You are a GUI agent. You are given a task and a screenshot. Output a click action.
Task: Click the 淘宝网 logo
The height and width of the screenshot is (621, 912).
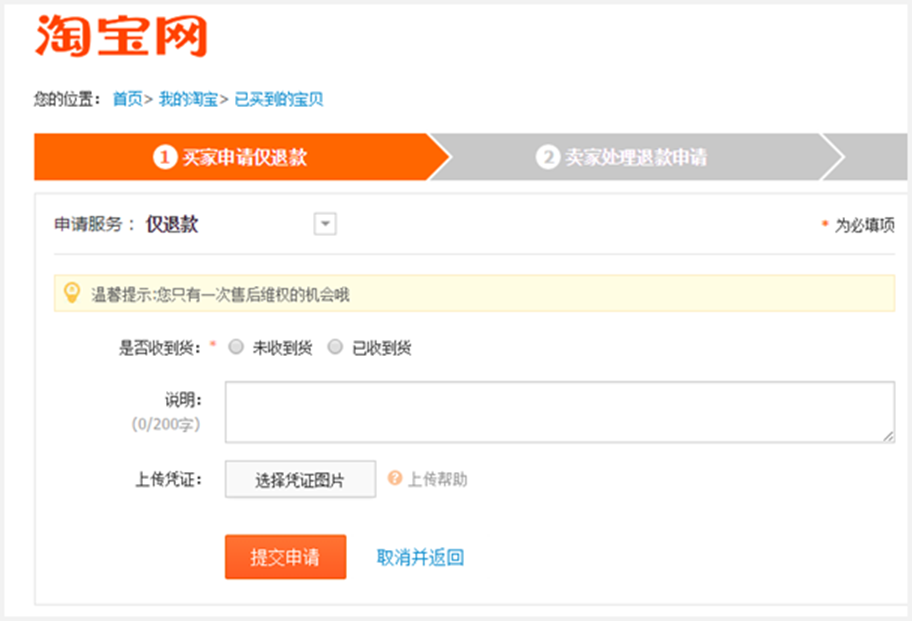121,36
